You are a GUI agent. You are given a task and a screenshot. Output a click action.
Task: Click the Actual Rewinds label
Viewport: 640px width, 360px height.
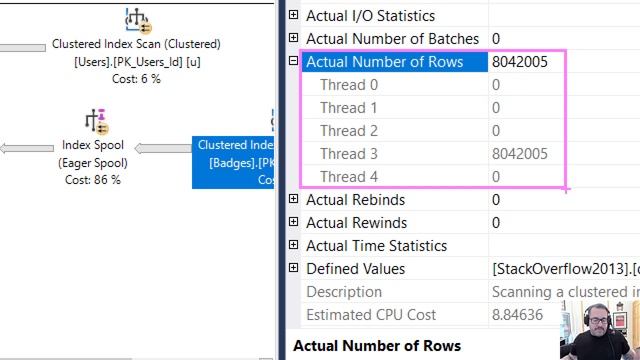(356, 223)
